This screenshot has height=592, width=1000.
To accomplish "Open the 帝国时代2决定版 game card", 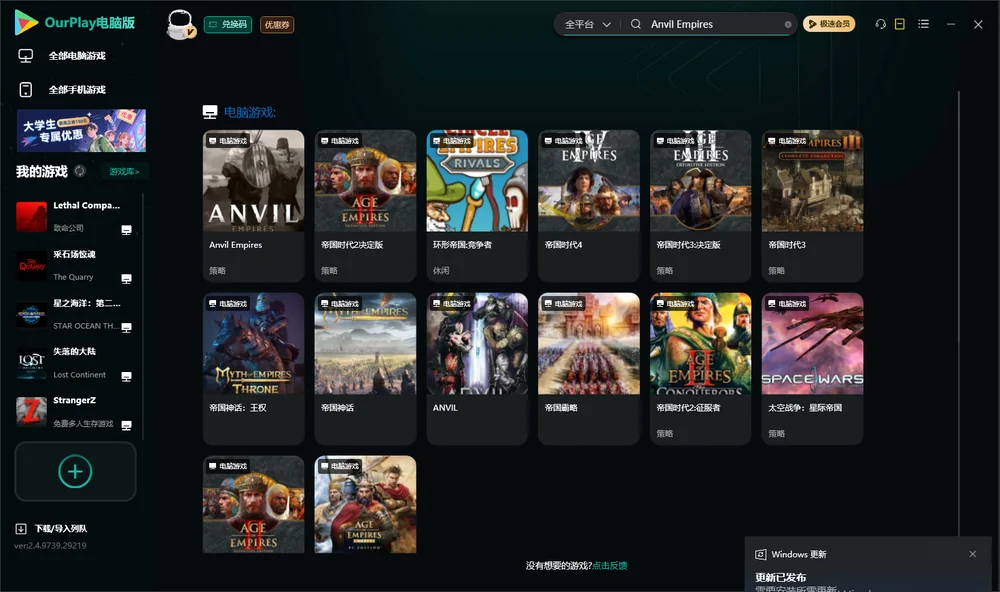I will 365,205.
